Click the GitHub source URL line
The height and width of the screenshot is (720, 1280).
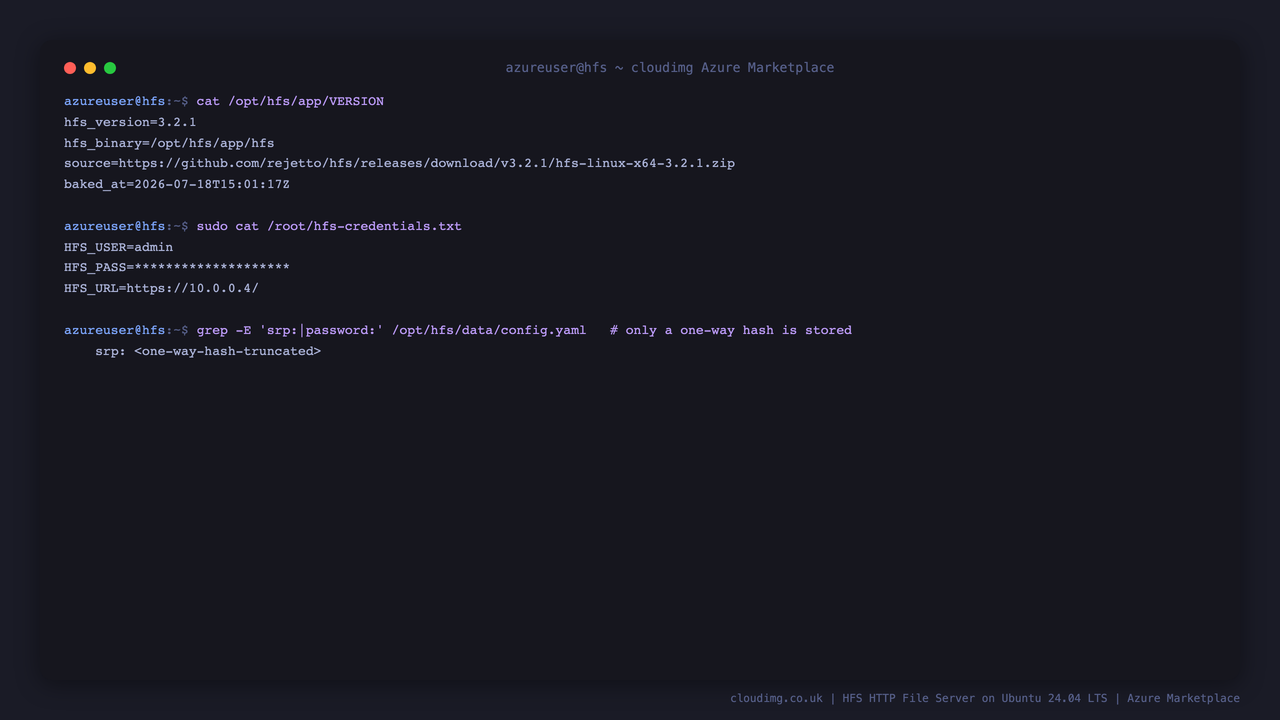coord(399,163)
